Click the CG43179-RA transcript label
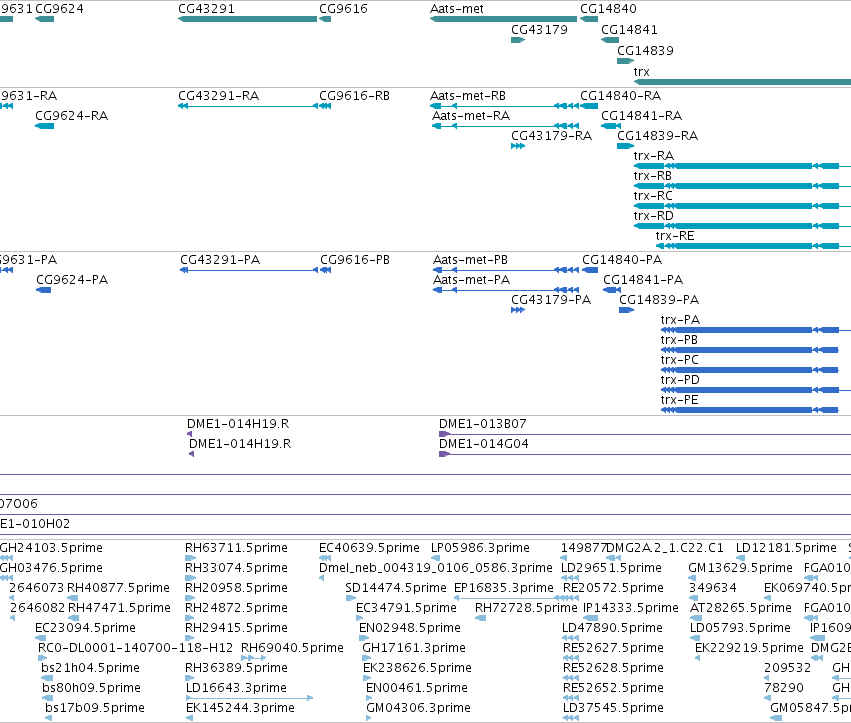 point(551,136)
